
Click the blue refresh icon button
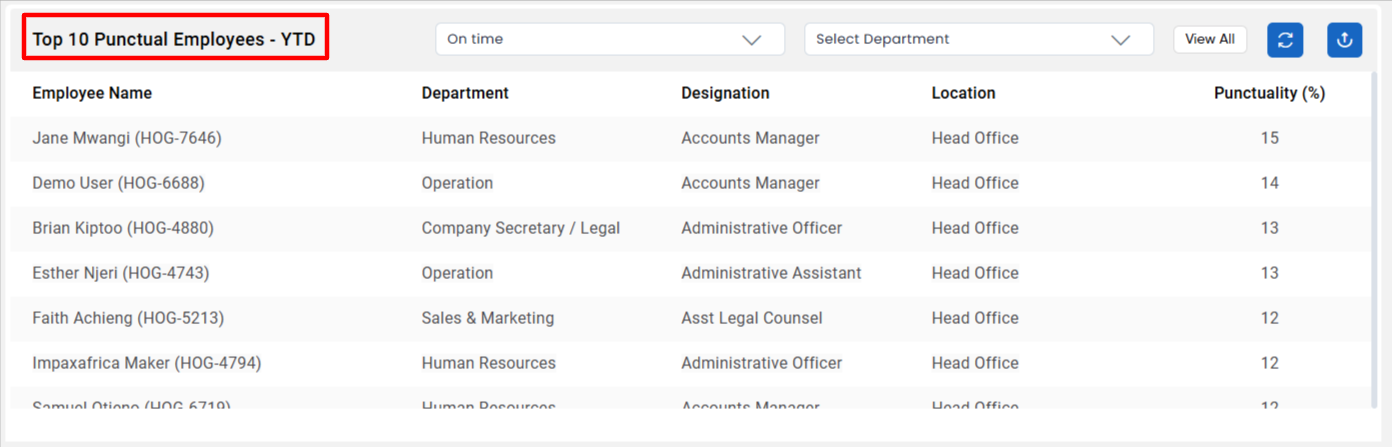tap(1285, 40)
